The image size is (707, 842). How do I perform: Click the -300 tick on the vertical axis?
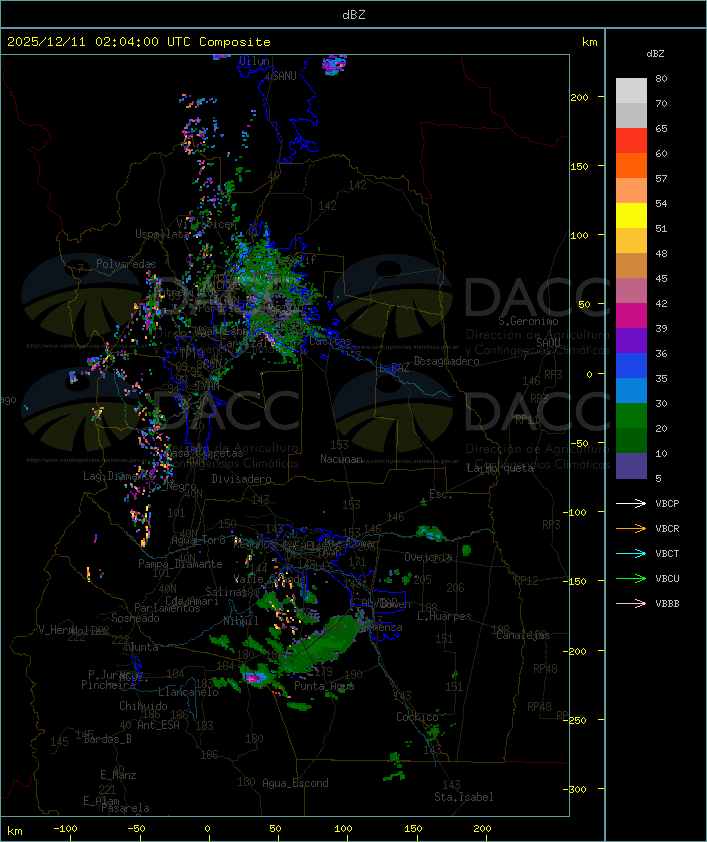click(577, 789)
